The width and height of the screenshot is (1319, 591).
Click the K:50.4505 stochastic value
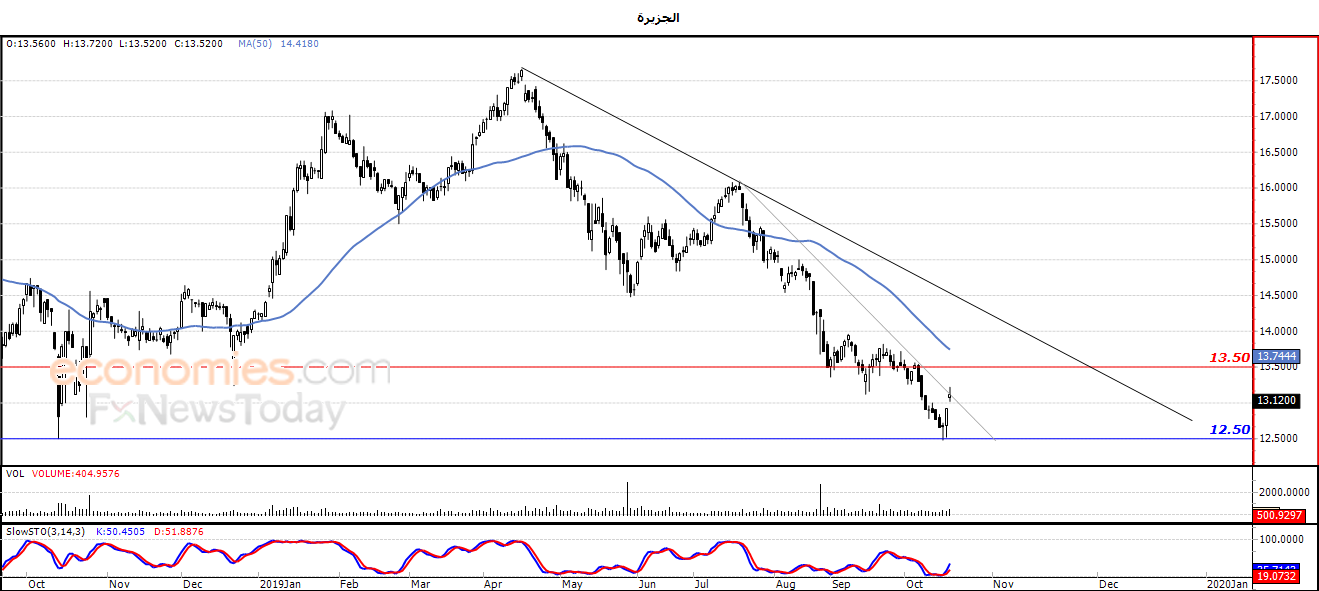[121, 531]
